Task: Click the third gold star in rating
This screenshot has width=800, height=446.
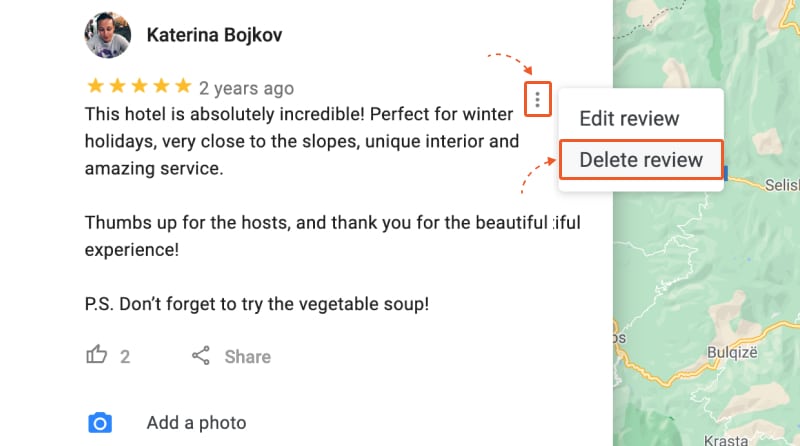Action: click(139, 87)
